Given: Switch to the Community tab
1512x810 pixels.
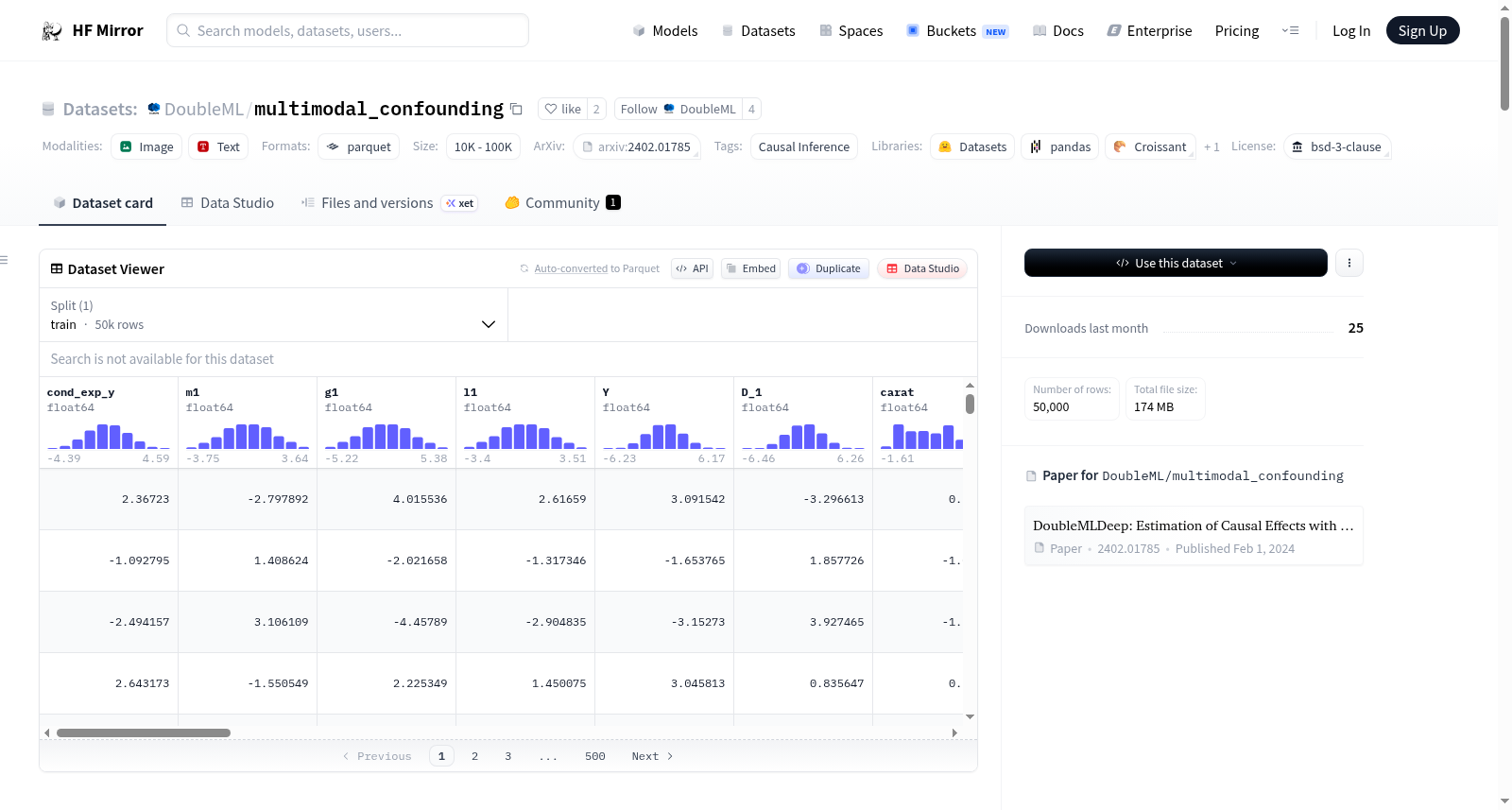Looking at the screenshot, I should click(562, 202).
